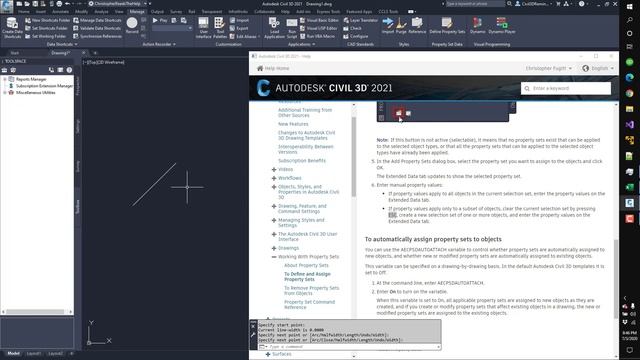Click Run Script
The width and height of the screenshot is (640, 360).
coord(292,28)
